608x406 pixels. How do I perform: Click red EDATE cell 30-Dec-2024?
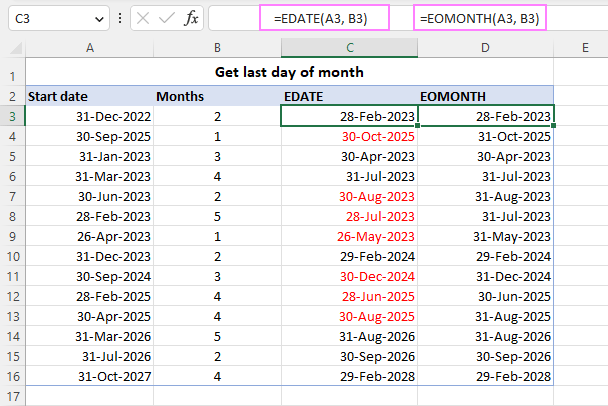[349, 276]
